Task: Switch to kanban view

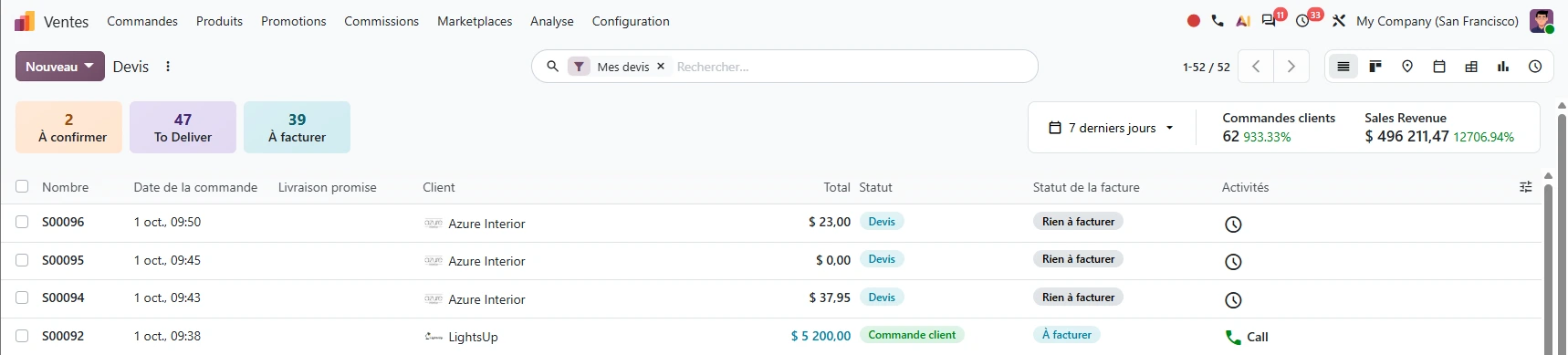Action: pos(1375,67)
